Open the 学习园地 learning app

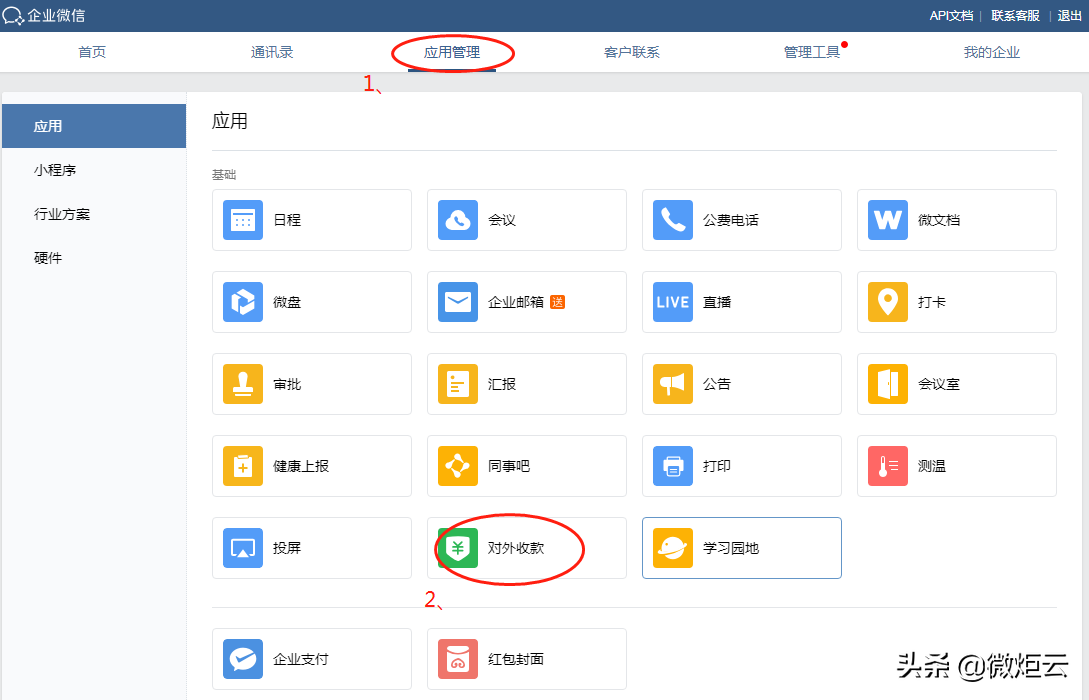[x=741, y=548]
